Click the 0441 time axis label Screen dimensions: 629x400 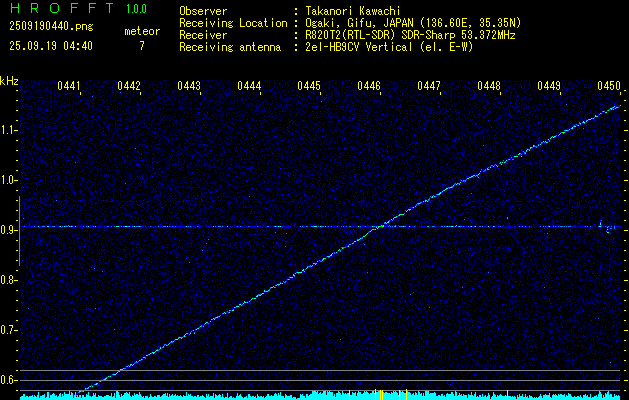pos(69,86)
